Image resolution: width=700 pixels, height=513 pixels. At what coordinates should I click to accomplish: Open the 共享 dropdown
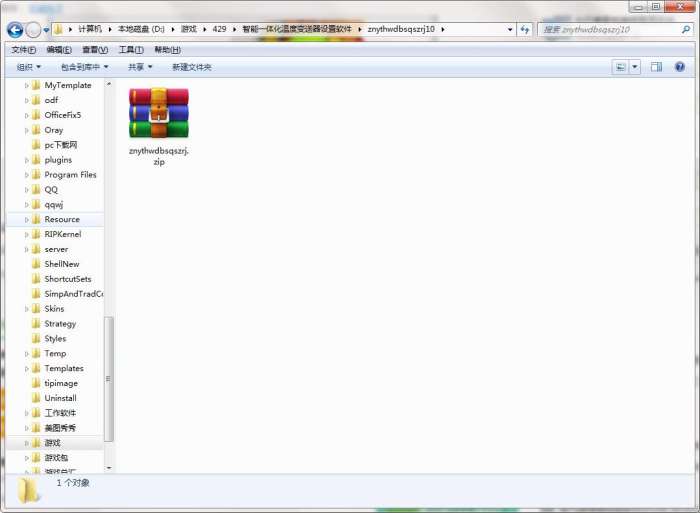click(x=140, y=67)
